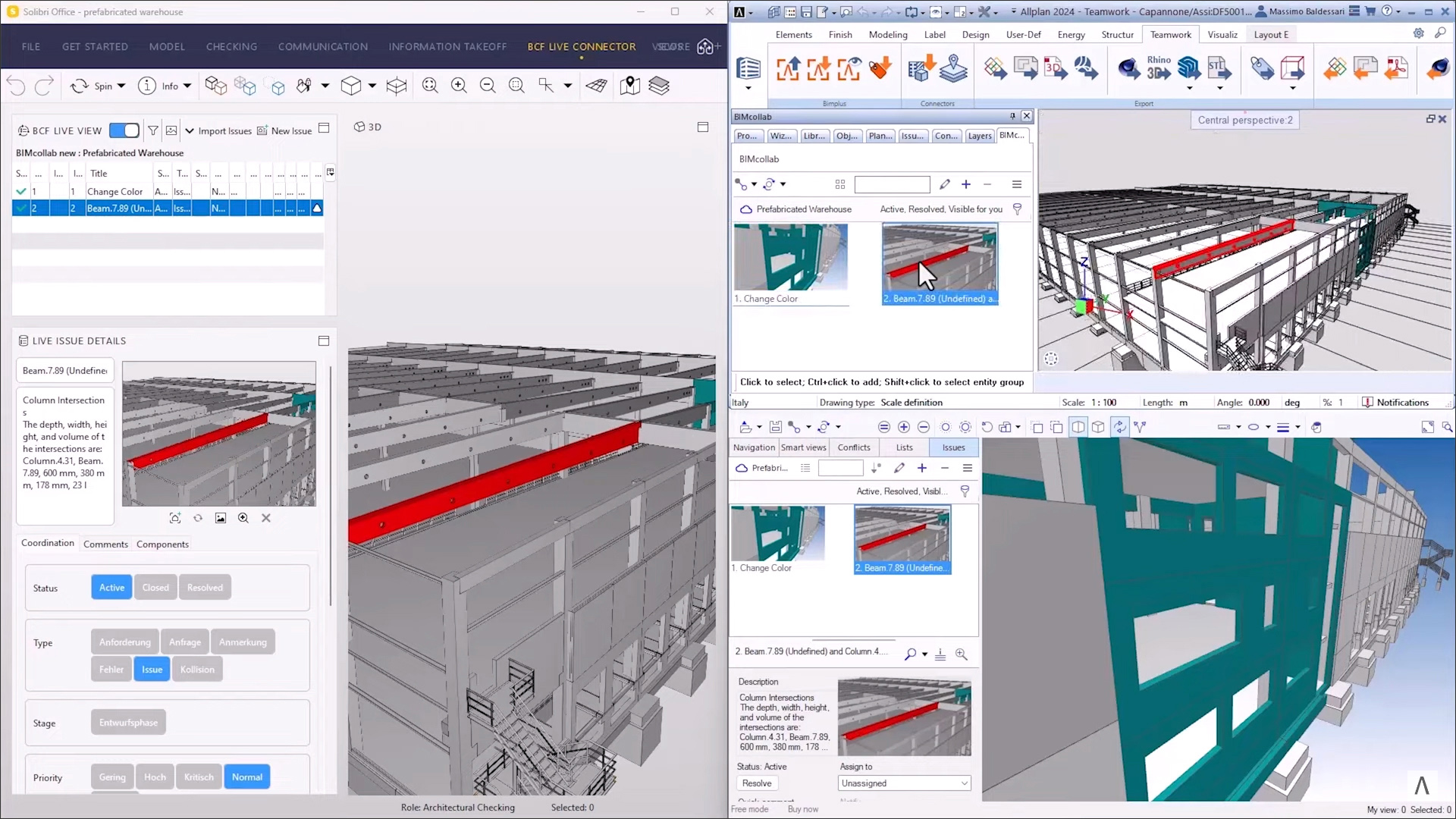
Task: Switch to the Components tab
Action: tap(162, 544)
